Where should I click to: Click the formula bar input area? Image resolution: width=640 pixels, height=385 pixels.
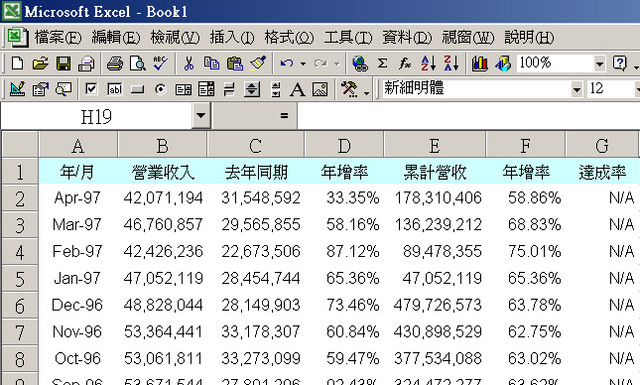tap(469, 116)
